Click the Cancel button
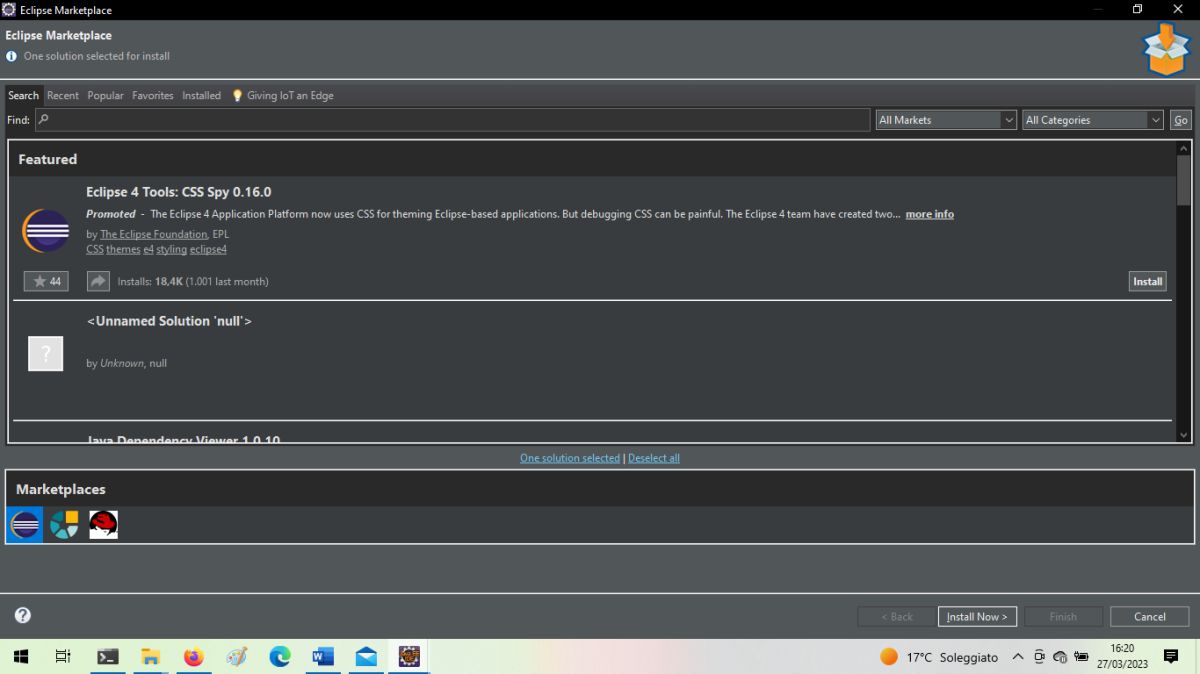This screenshot has width=1200, height=674. [1149, 616]
